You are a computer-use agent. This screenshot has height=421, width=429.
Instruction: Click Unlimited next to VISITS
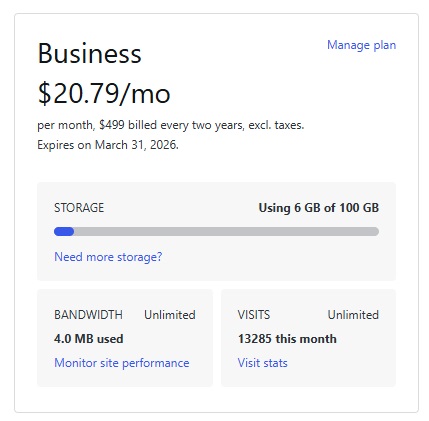pos(353,315)
